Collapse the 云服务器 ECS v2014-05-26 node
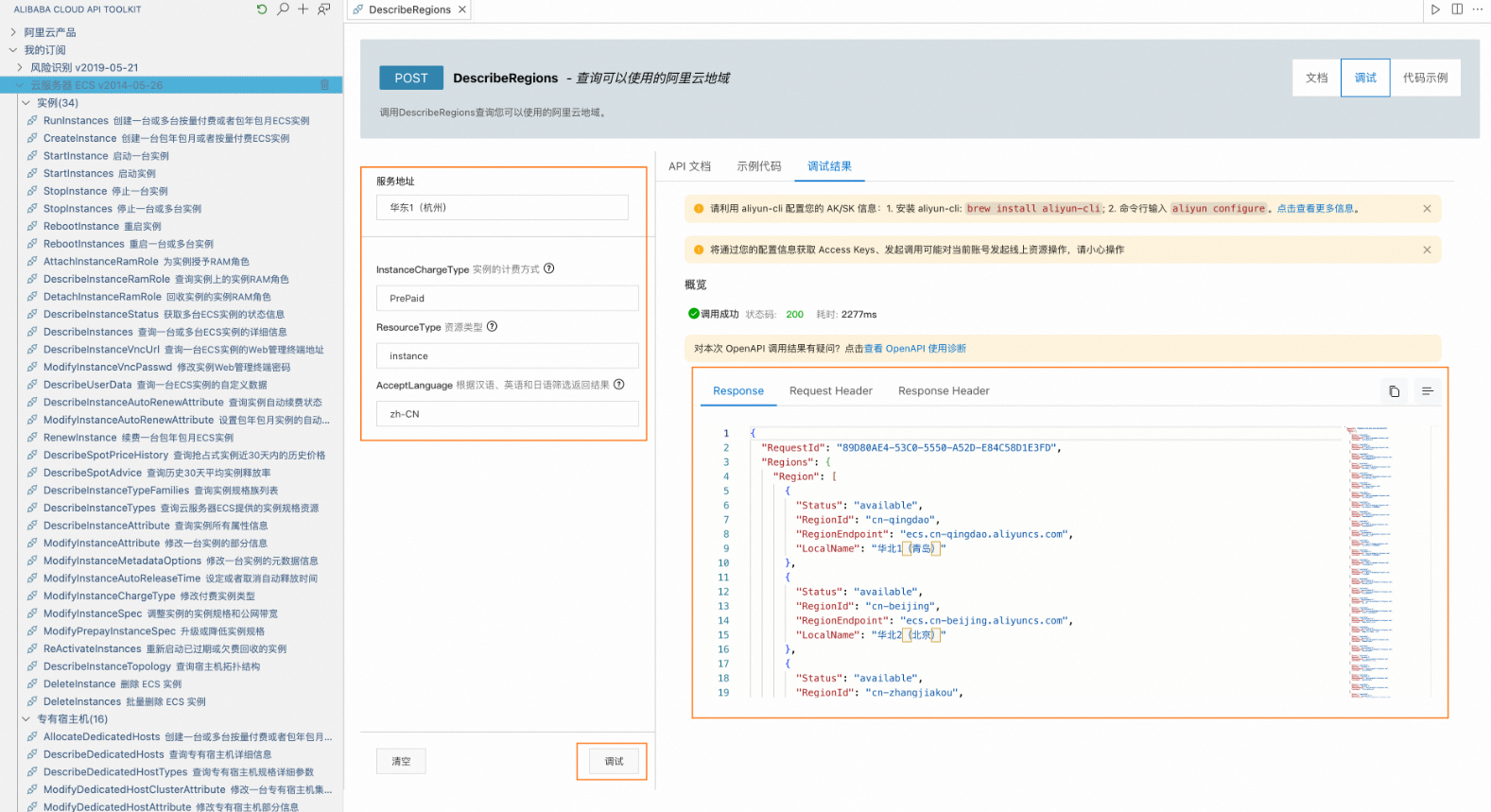Image resolution: width=1491 pixels, height=812 pixels. point(20,85)
